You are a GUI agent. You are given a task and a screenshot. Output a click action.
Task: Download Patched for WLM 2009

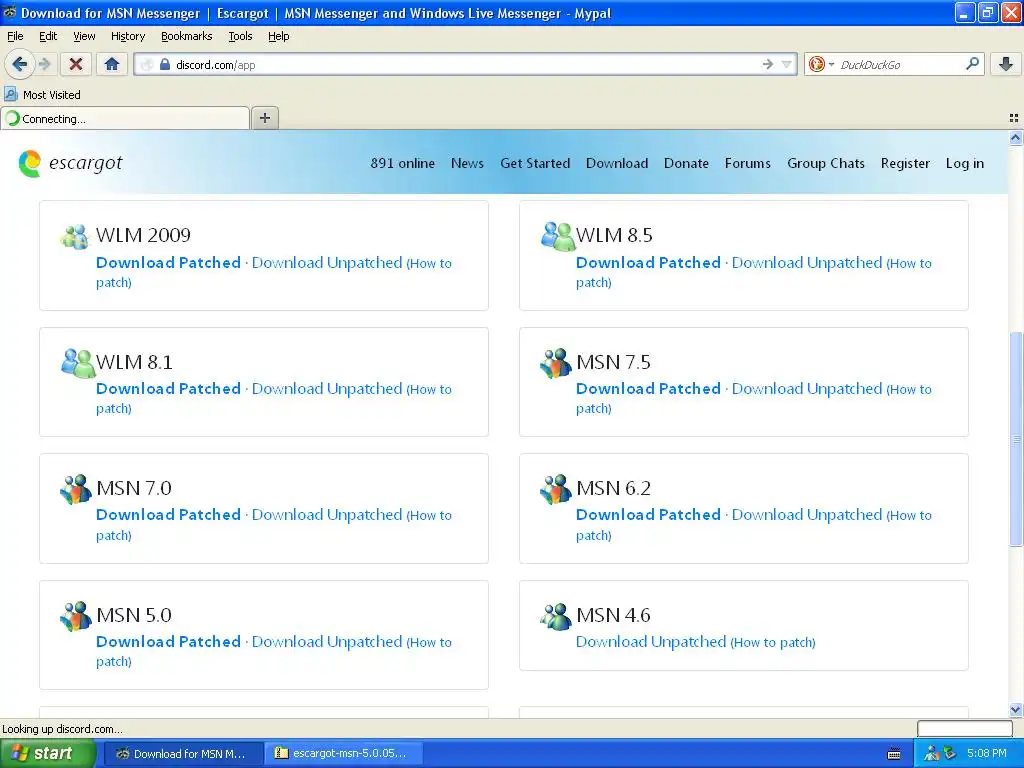click(x=168, y=263)
